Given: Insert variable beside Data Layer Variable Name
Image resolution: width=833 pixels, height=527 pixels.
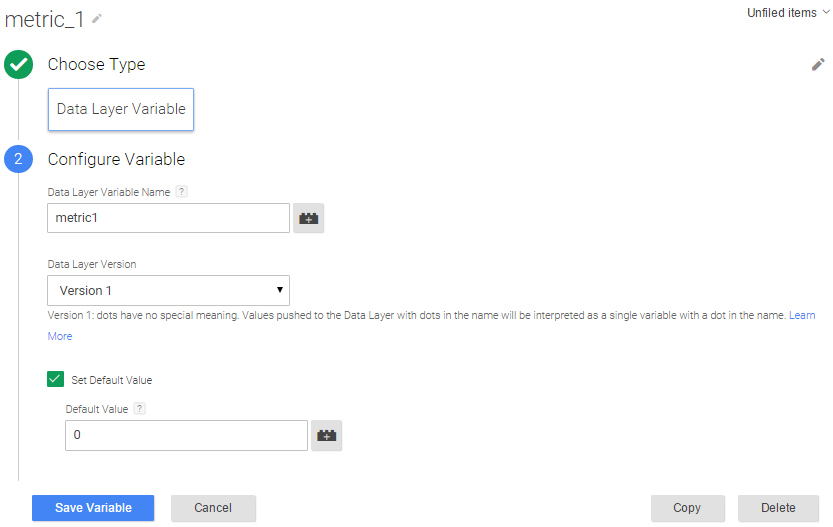Looking at the screenshot, I should (309, 218).
